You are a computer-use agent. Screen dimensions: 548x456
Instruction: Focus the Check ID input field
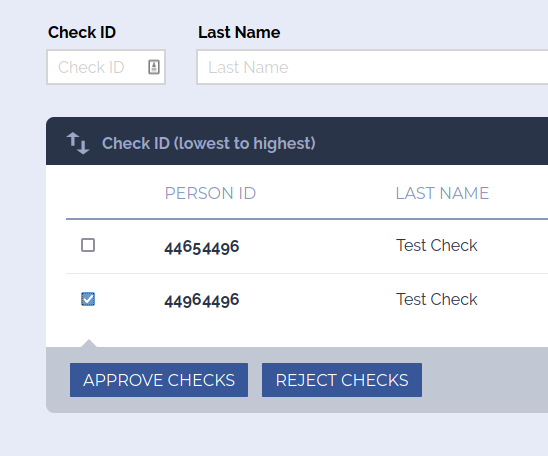pyautogui.click(x=106, y=67)
